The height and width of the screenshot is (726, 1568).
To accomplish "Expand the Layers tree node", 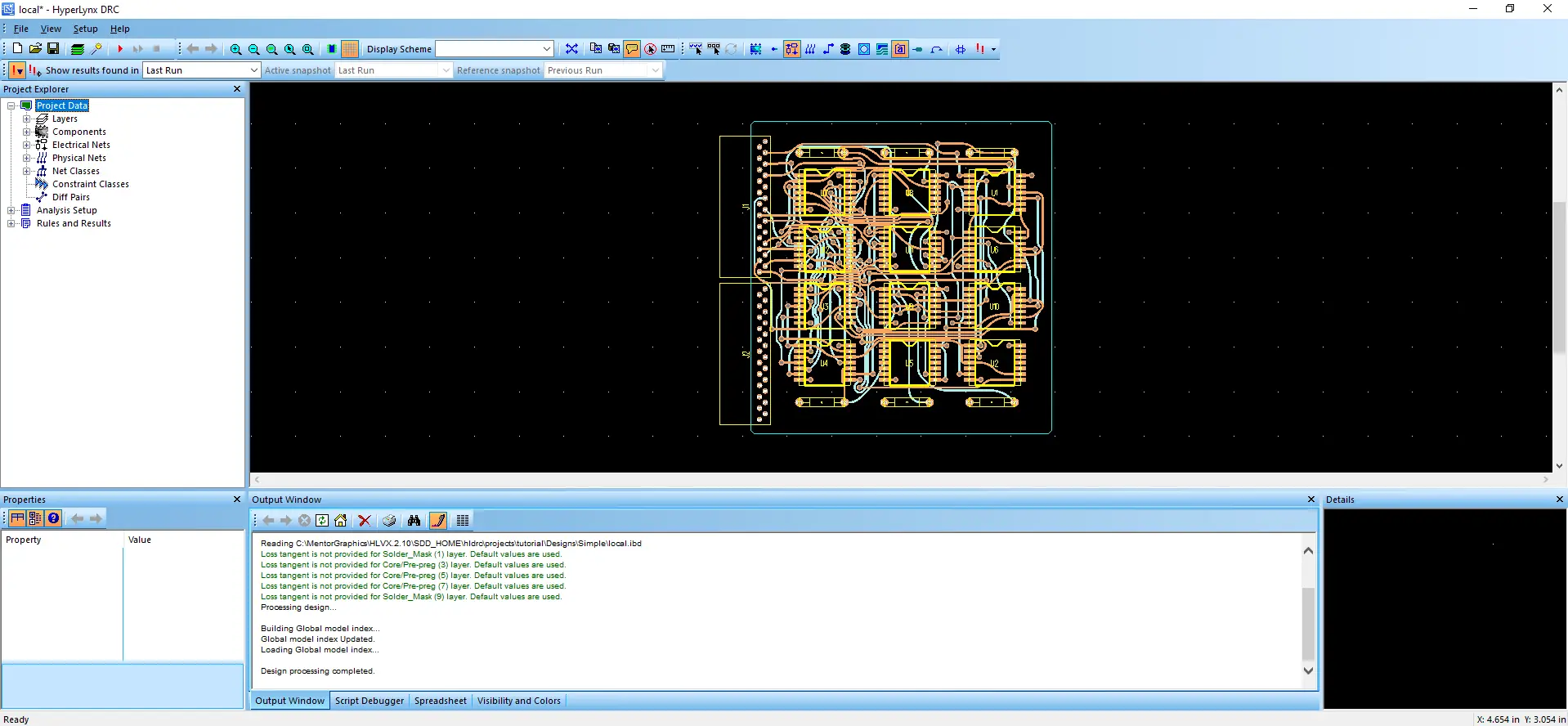I will tap(26, 119).
